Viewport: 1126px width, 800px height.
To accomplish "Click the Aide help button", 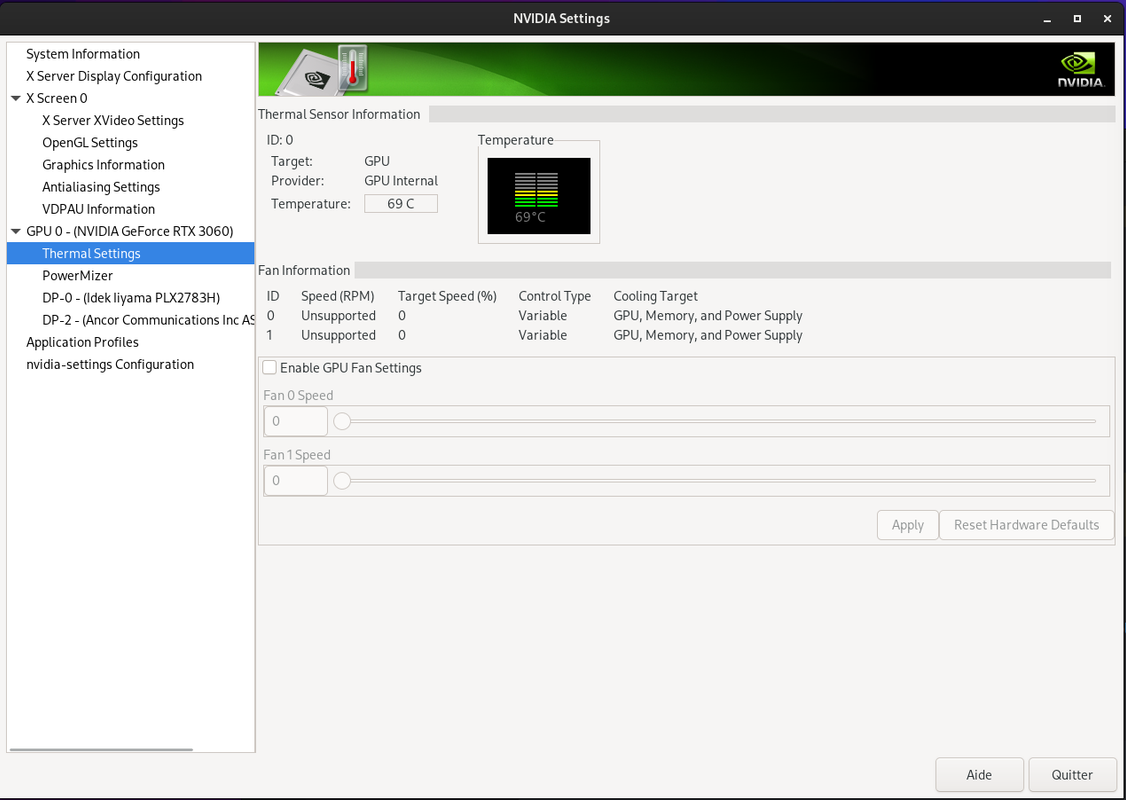I will pyautogui.click(x=979, y=775).
